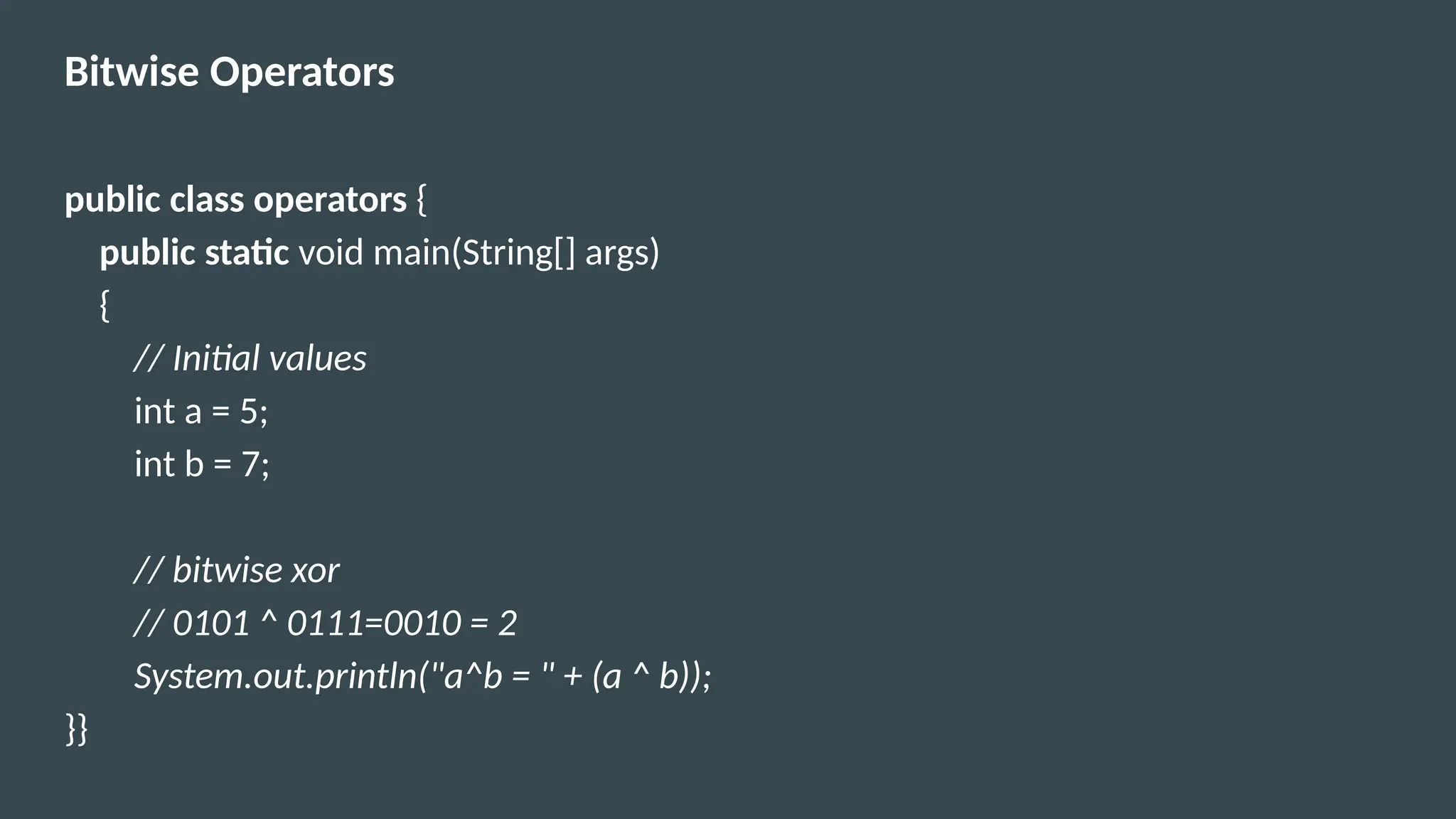
Task: Click the "int a = 5;" line
Action: pyautogui.click(x=201, y=412)
